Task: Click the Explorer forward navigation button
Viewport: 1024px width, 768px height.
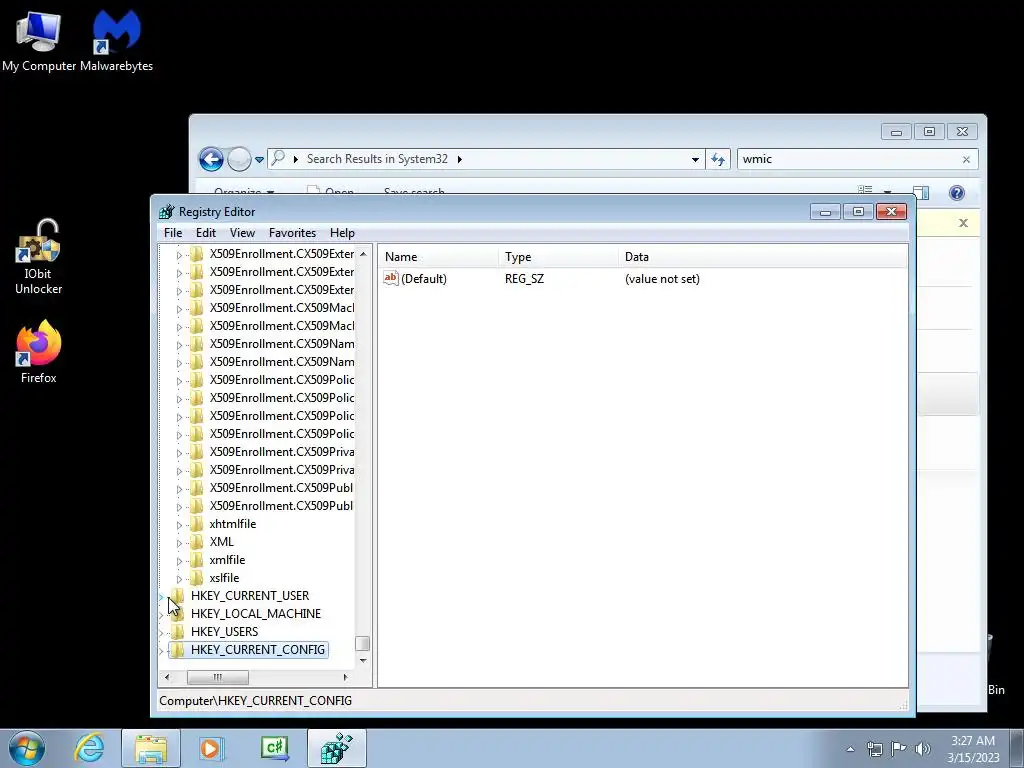Action: click(239, 159)
